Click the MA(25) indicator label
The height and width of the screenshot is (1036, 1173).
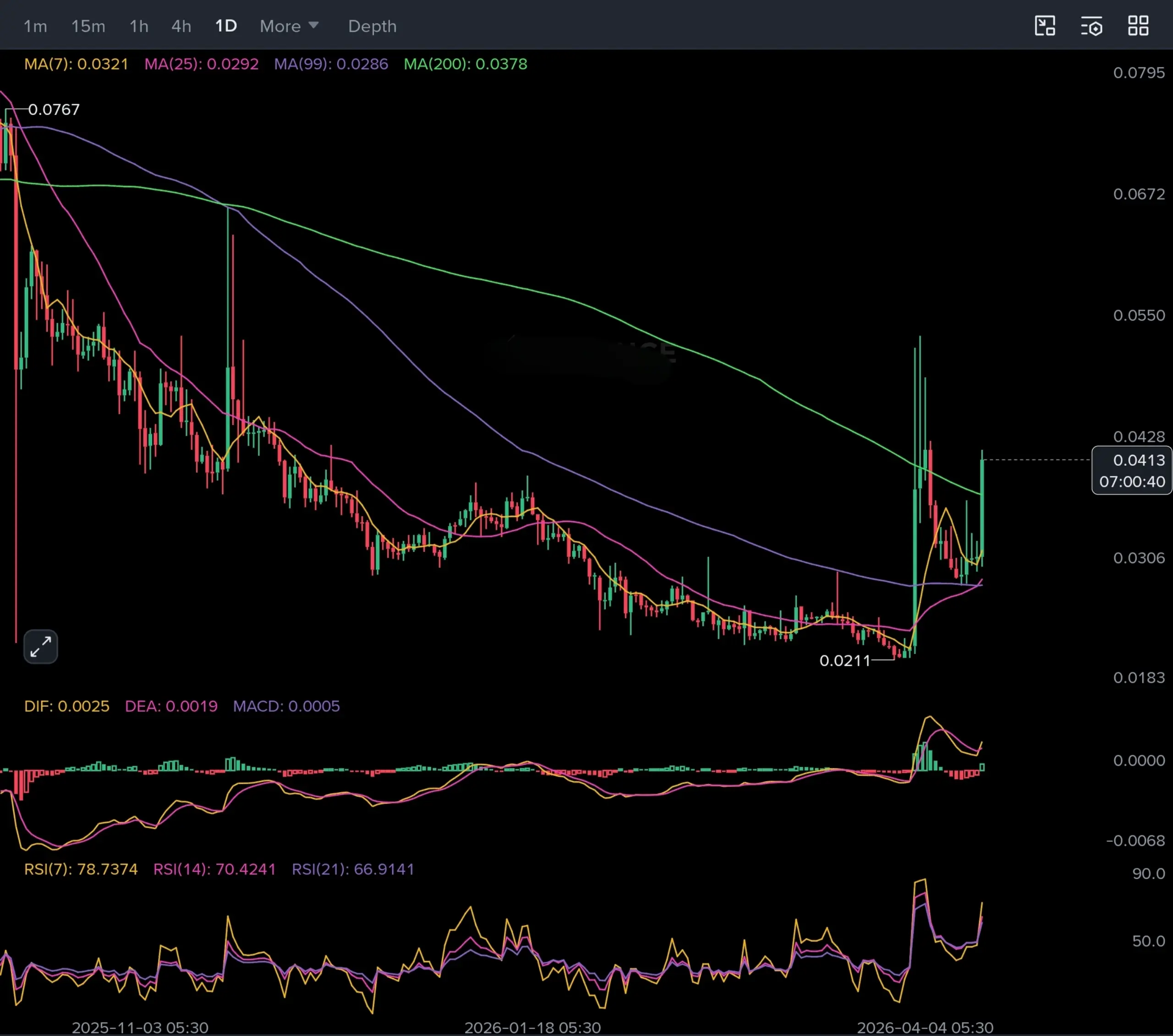coord(201,64)
